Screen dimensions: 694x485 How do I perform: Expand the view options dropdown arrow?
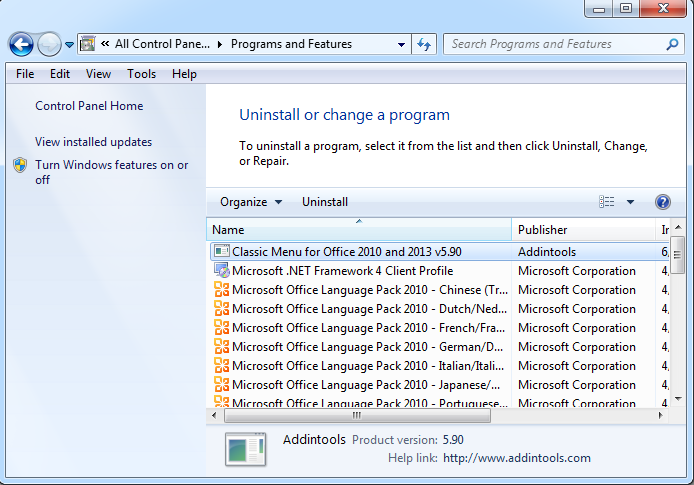[630, 202]
